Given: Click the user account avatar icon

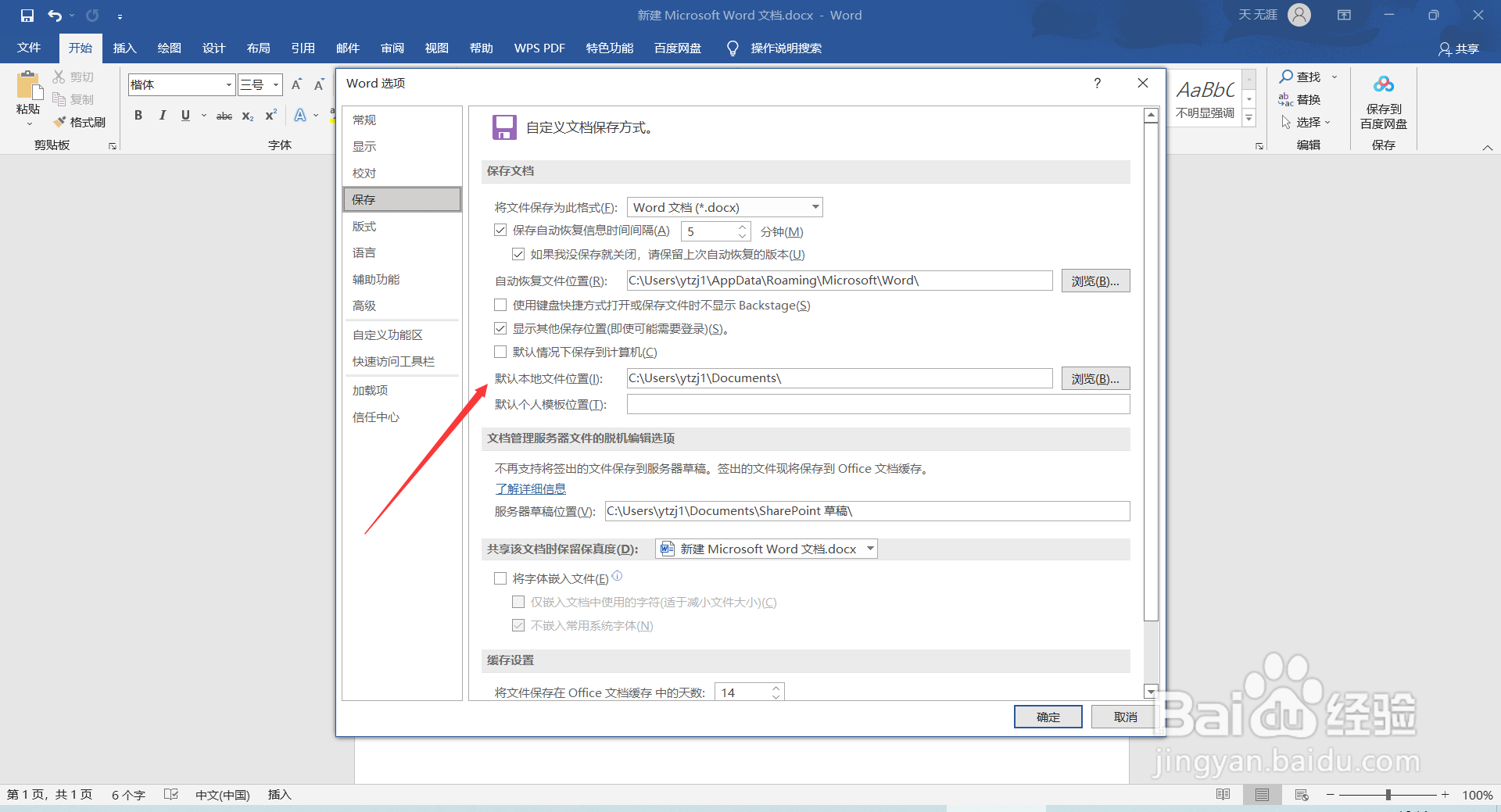Looking at the screenshot, I should (1299, 15).
